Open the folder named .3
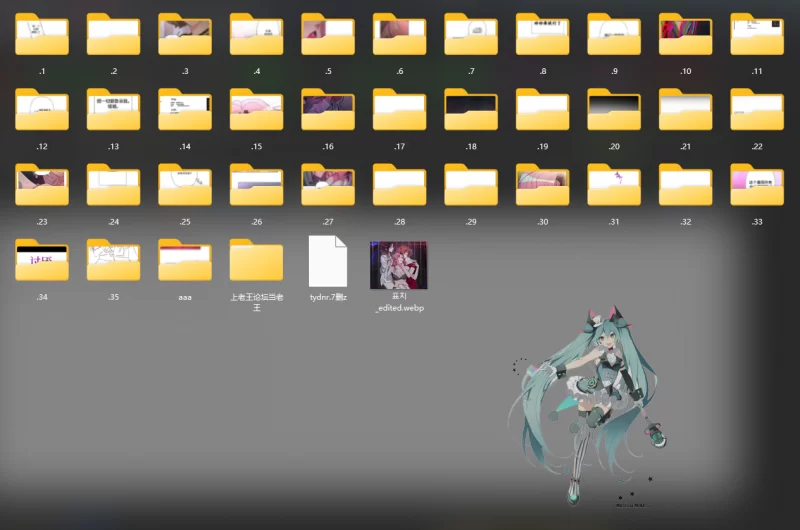 pos(185,34)
